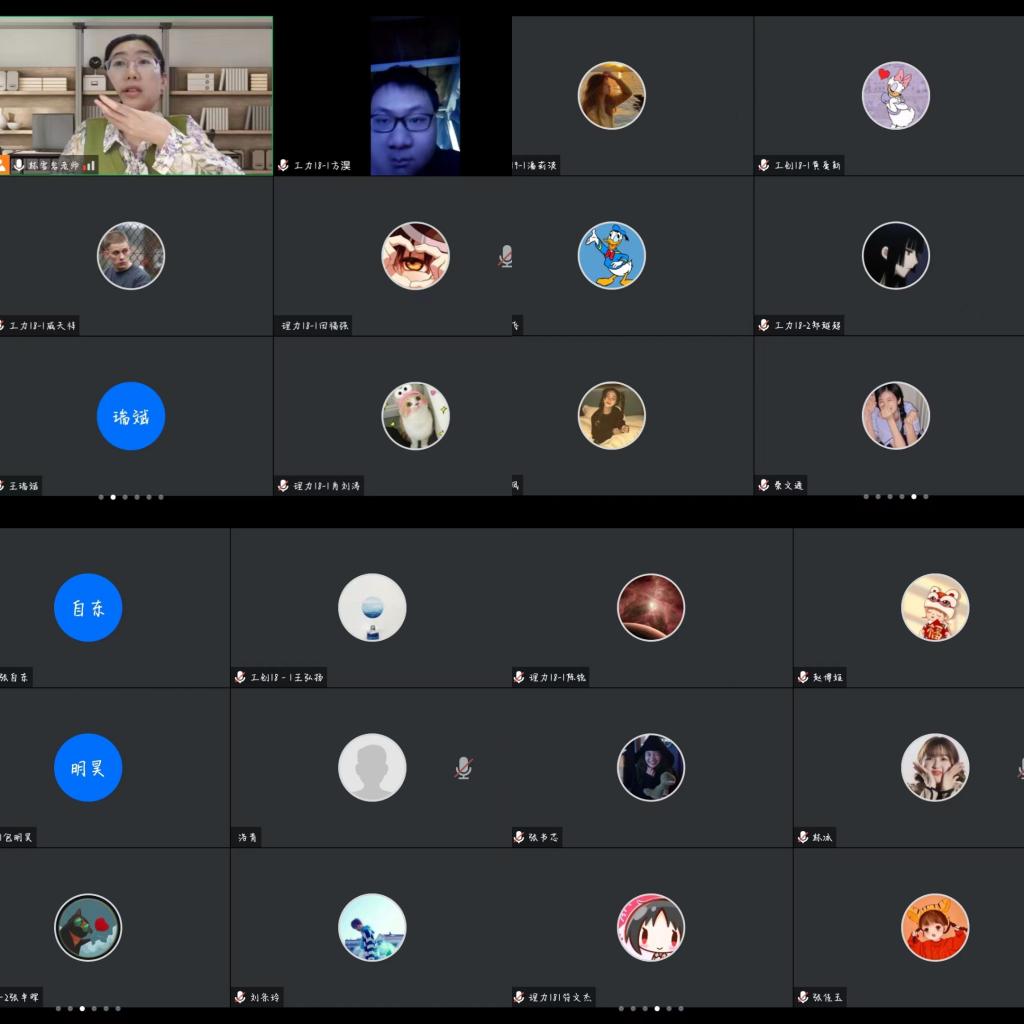1024x1024 pixels.
Task: Open the blue 自东 participant avatar
Action: click(88, 607)
